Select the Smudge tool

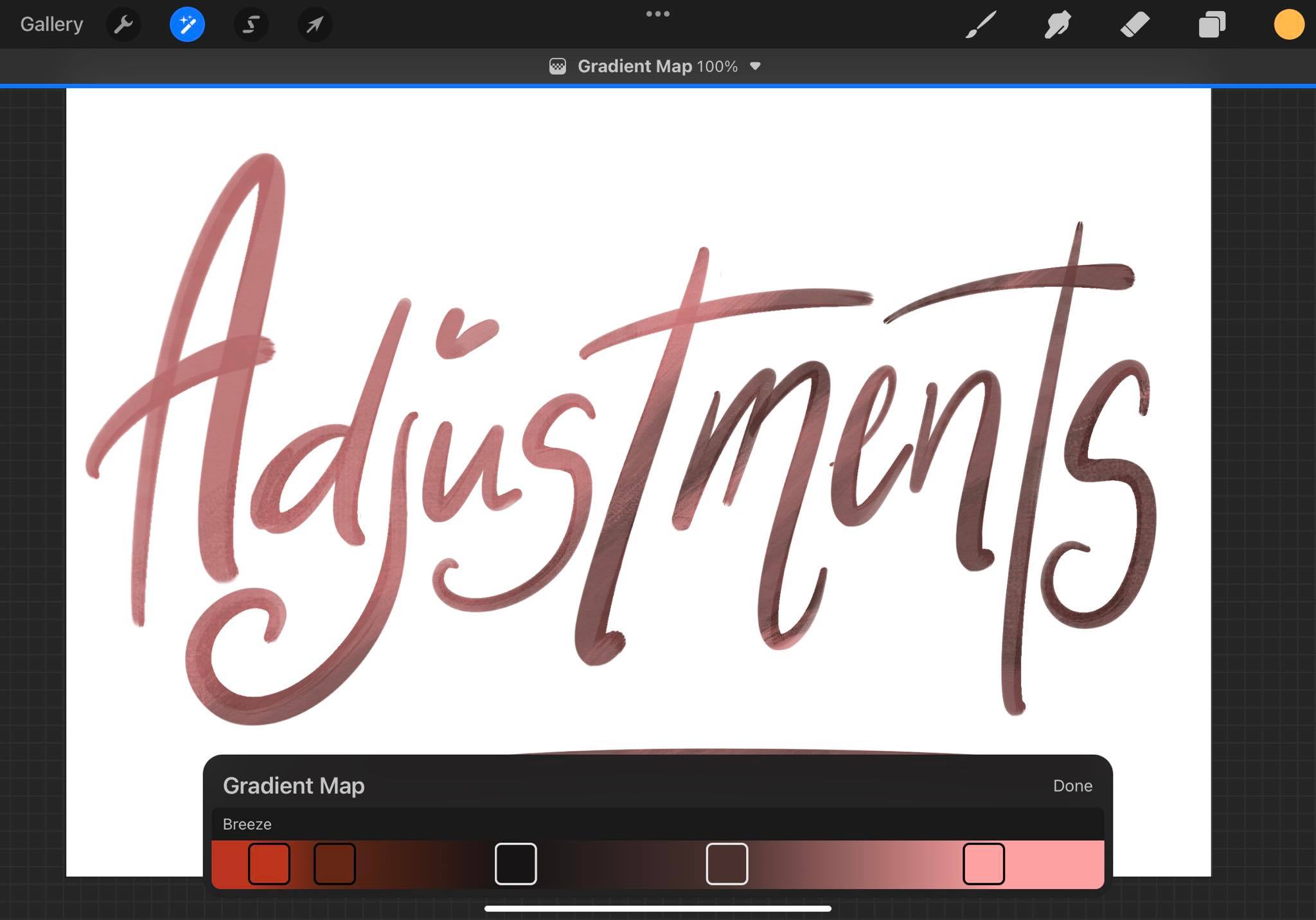point(1058,25)
